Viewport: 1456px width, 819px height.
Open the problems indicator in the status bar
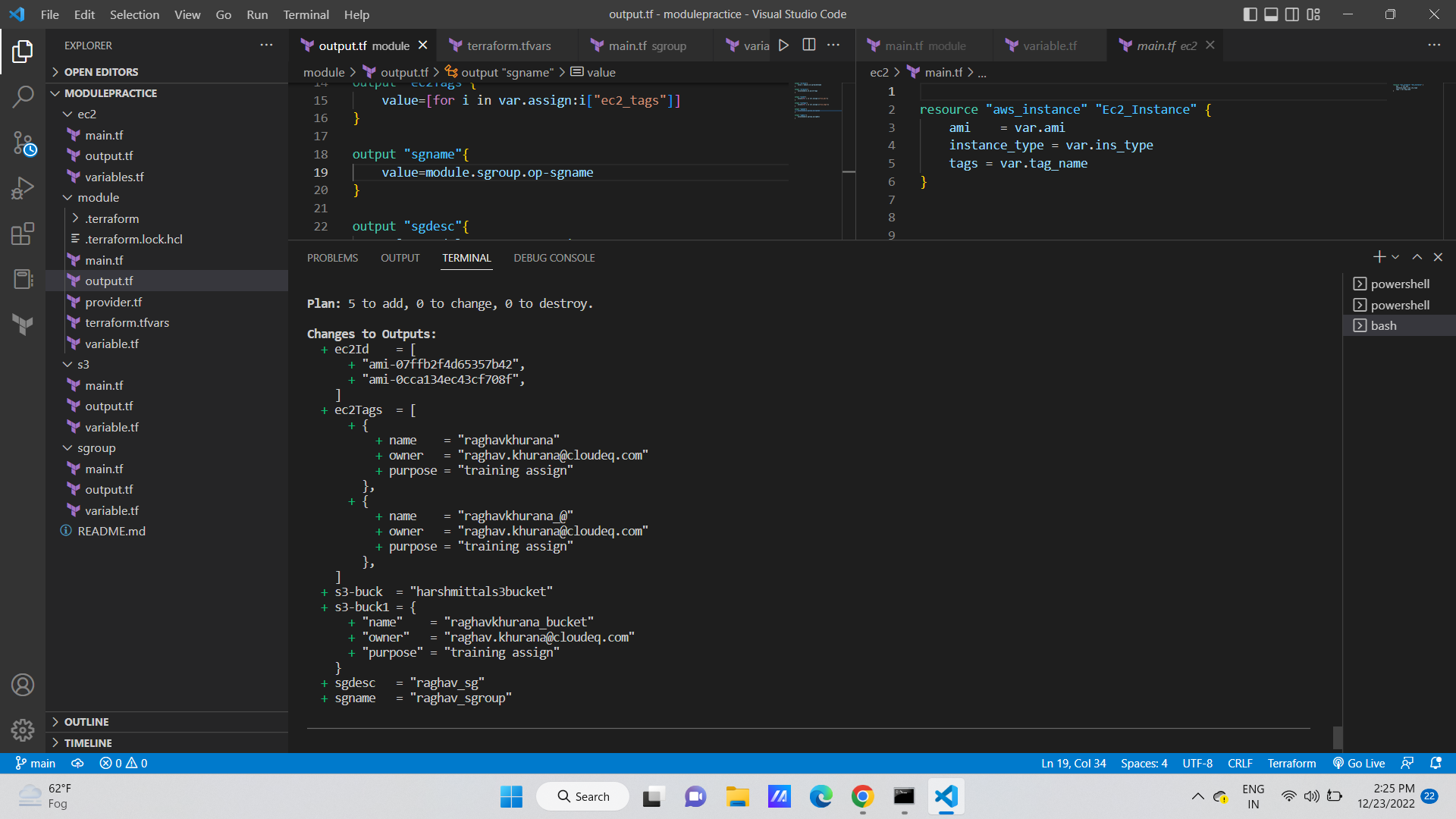pyautogui.click(x=123, y=763)
